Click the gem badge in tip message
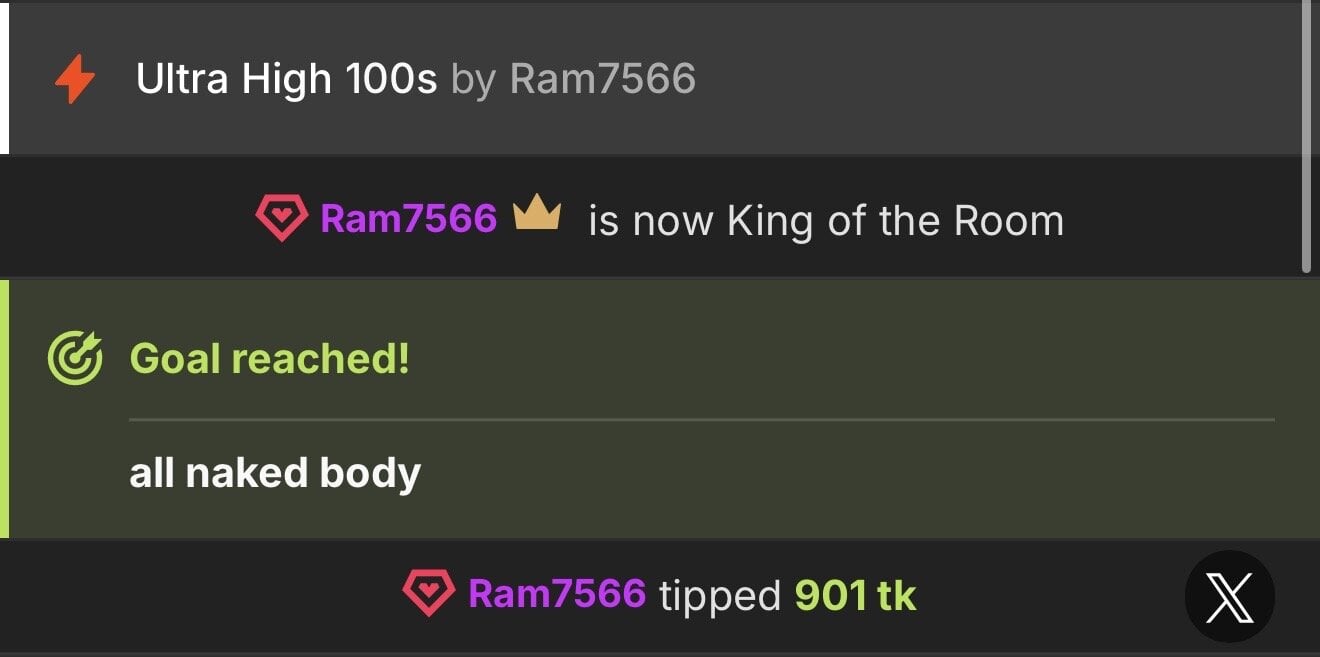The image size is (1320, 657). click(x=428, y=594)
